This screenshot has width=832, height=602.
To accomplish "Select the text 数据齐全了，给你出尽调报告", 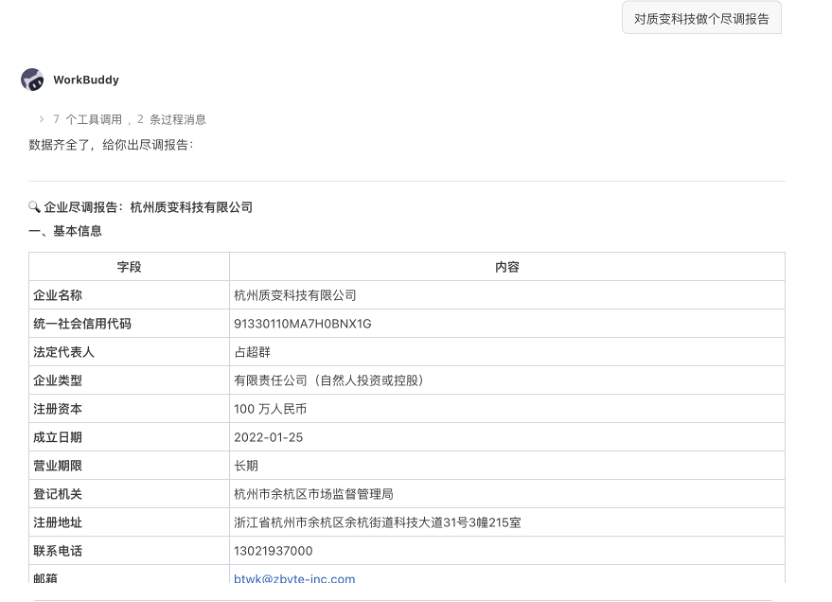I will point(111,145).
